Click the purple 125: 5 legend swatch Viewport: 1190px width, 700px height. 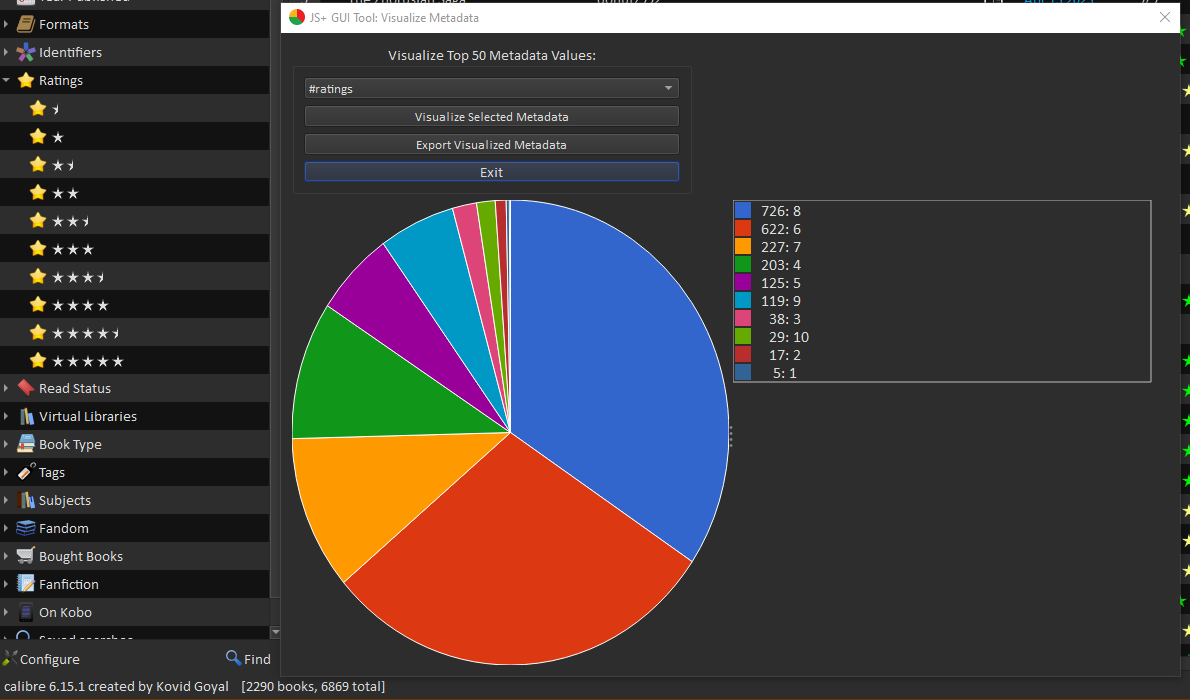click(x=743, y=282)
